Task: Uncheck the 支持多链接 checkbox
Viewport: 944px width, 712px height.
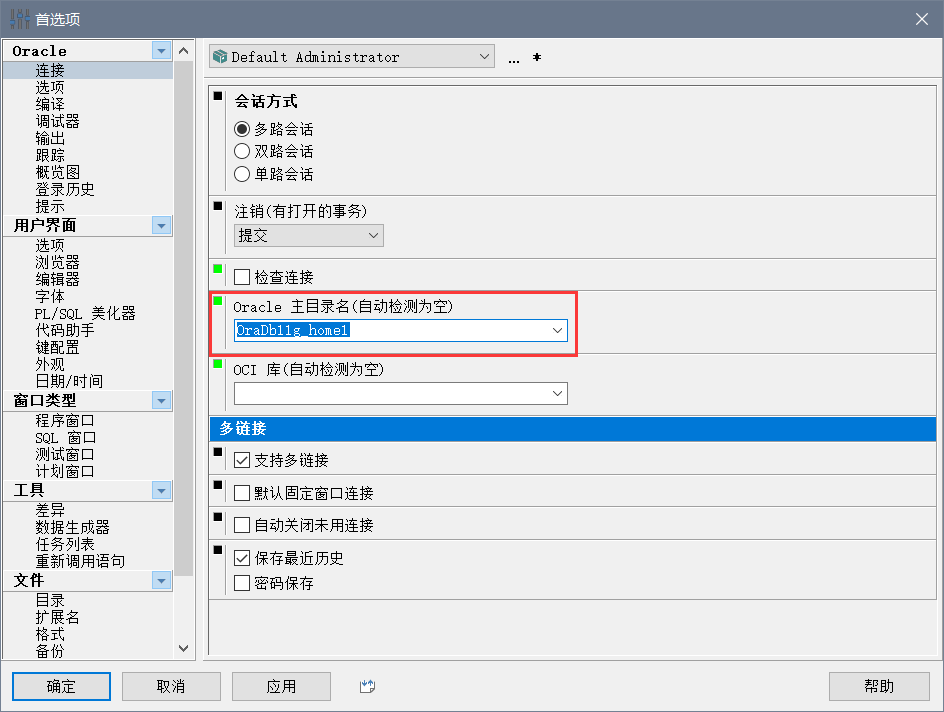Action: coord(242,460)
